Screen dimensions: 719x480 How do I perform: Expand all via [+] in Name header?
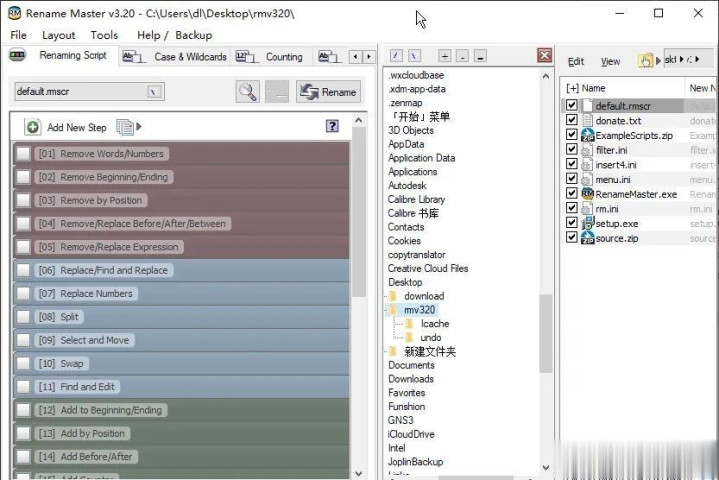(572, 88)
